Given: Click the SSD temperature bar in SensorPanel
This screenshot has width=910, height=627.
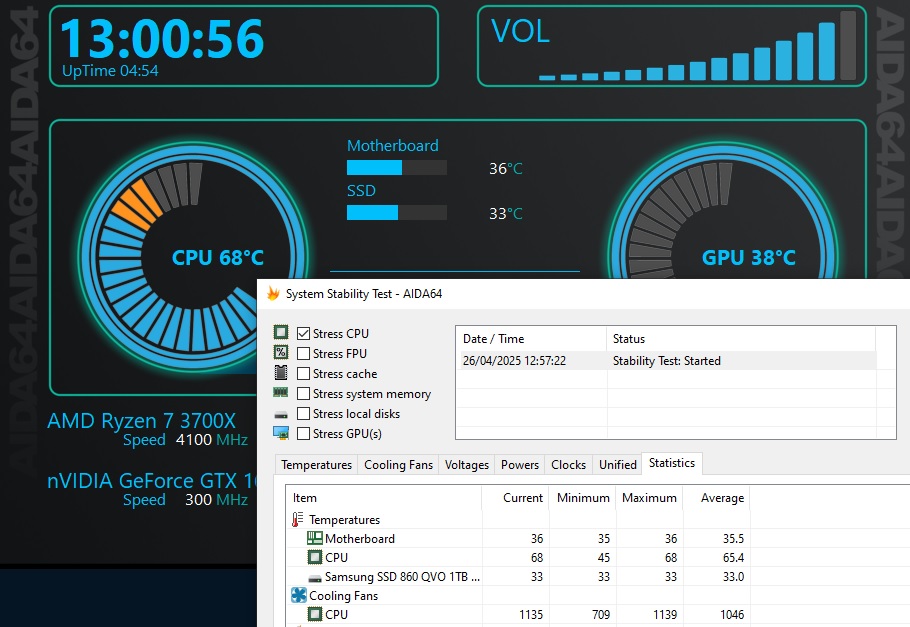Looking at the screenshot, I should pyautogui.click(x=397, y=213).
